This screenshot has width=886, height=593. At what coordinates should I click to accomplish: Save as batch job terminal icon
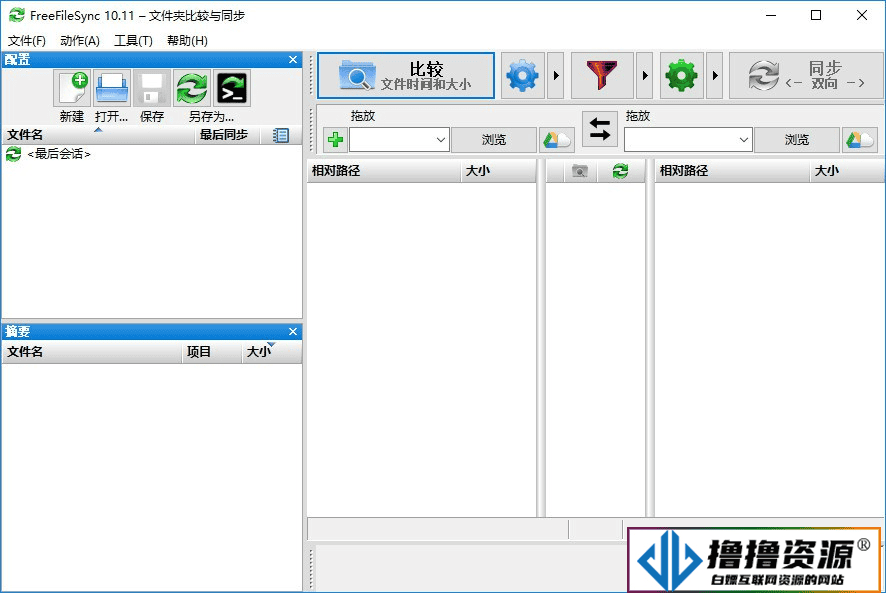point(232,88)
